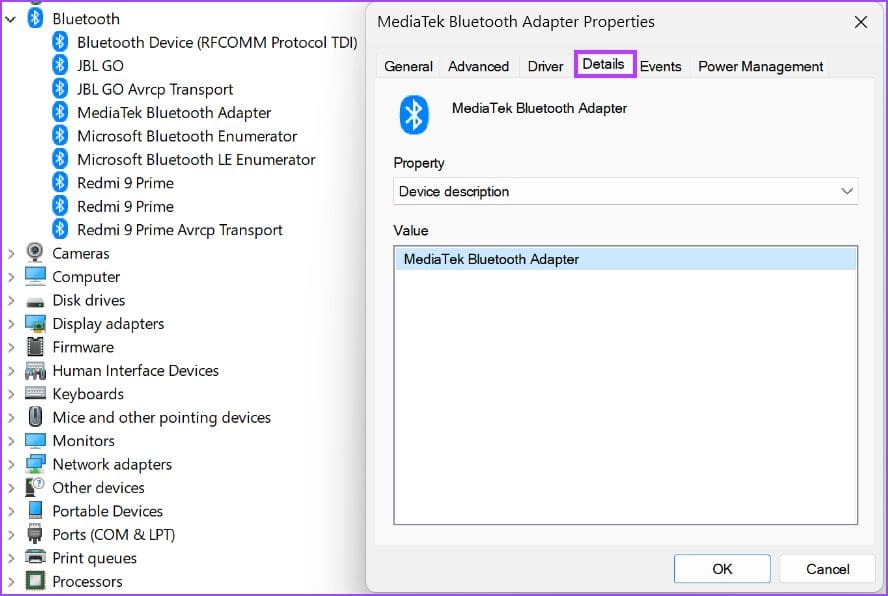Expand the Disk drives category

[11, 300]
